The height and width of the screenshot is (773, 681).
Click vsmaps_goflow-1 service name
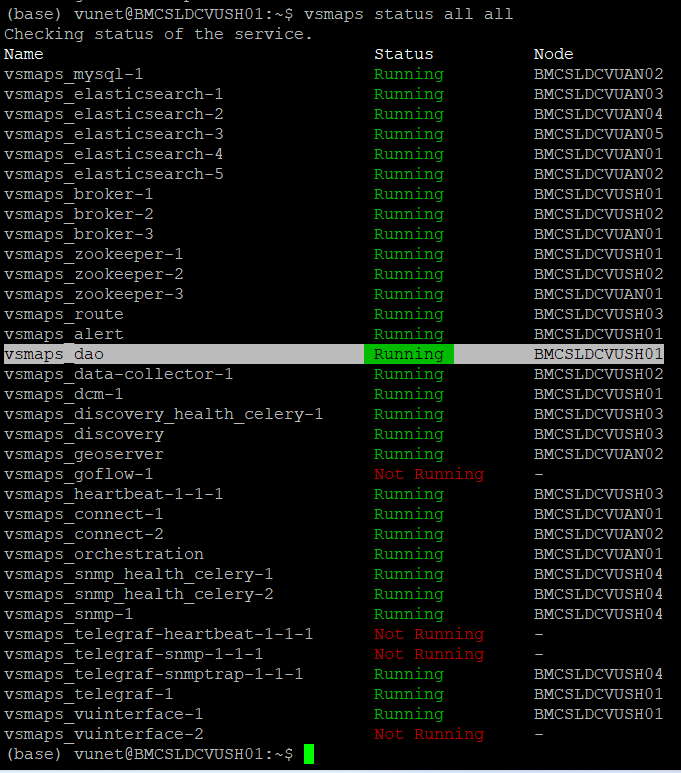point(78,474)
